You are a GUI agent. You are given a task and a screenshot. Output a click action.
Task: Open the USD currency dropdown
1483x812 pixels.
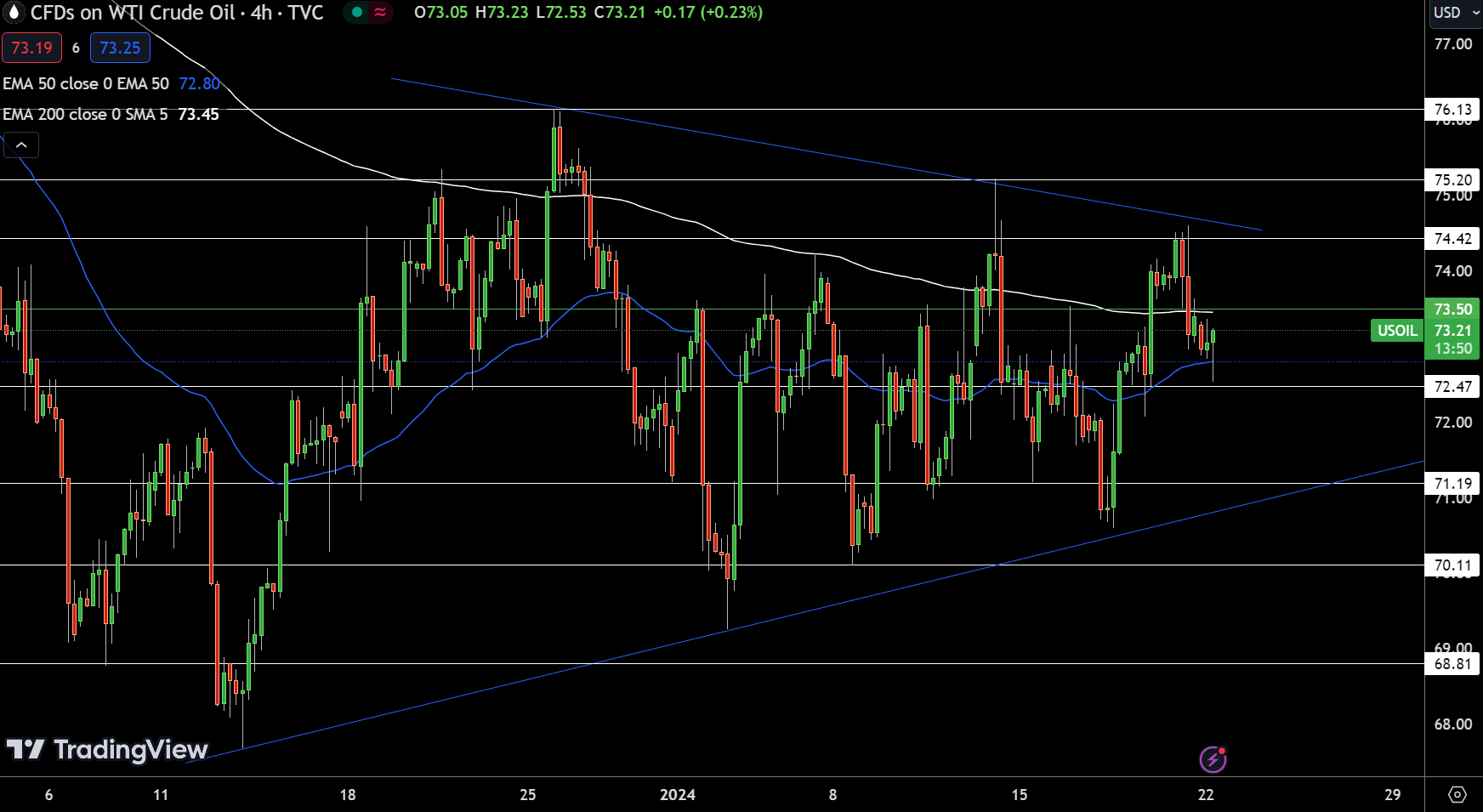(x=1455, y=13)
